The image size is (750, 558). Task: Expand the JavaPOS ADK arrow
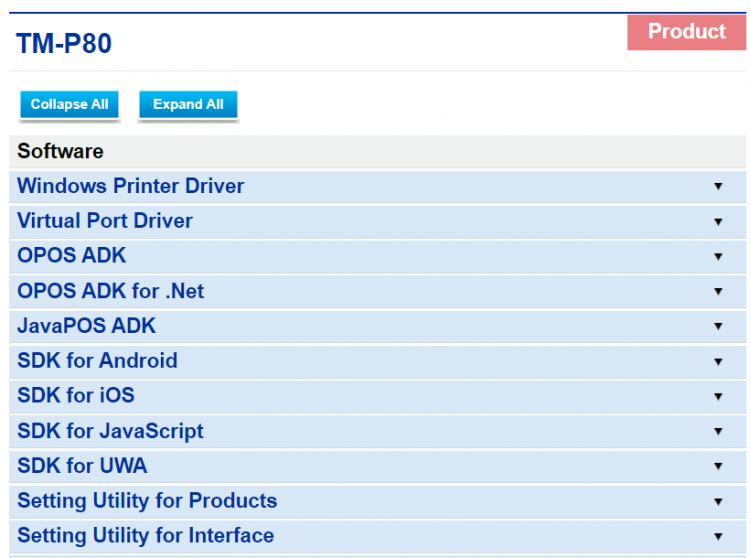click(718, 326)
